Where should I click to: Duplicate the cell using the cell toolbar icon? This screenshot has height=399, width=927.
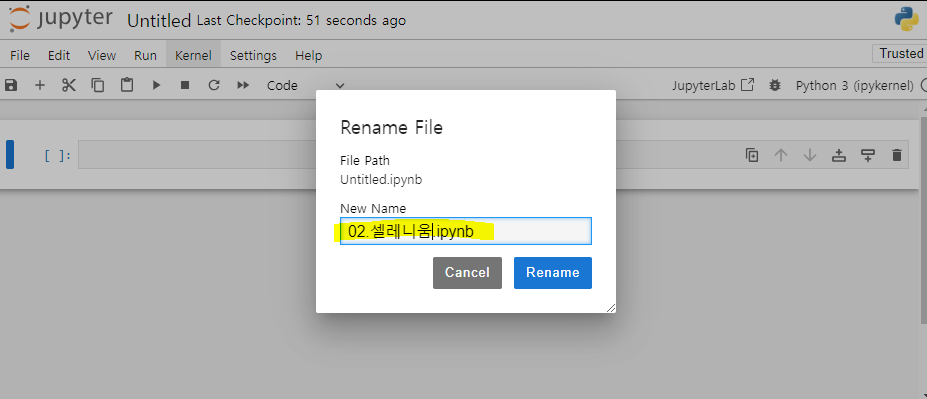click(x=752, y=155)
